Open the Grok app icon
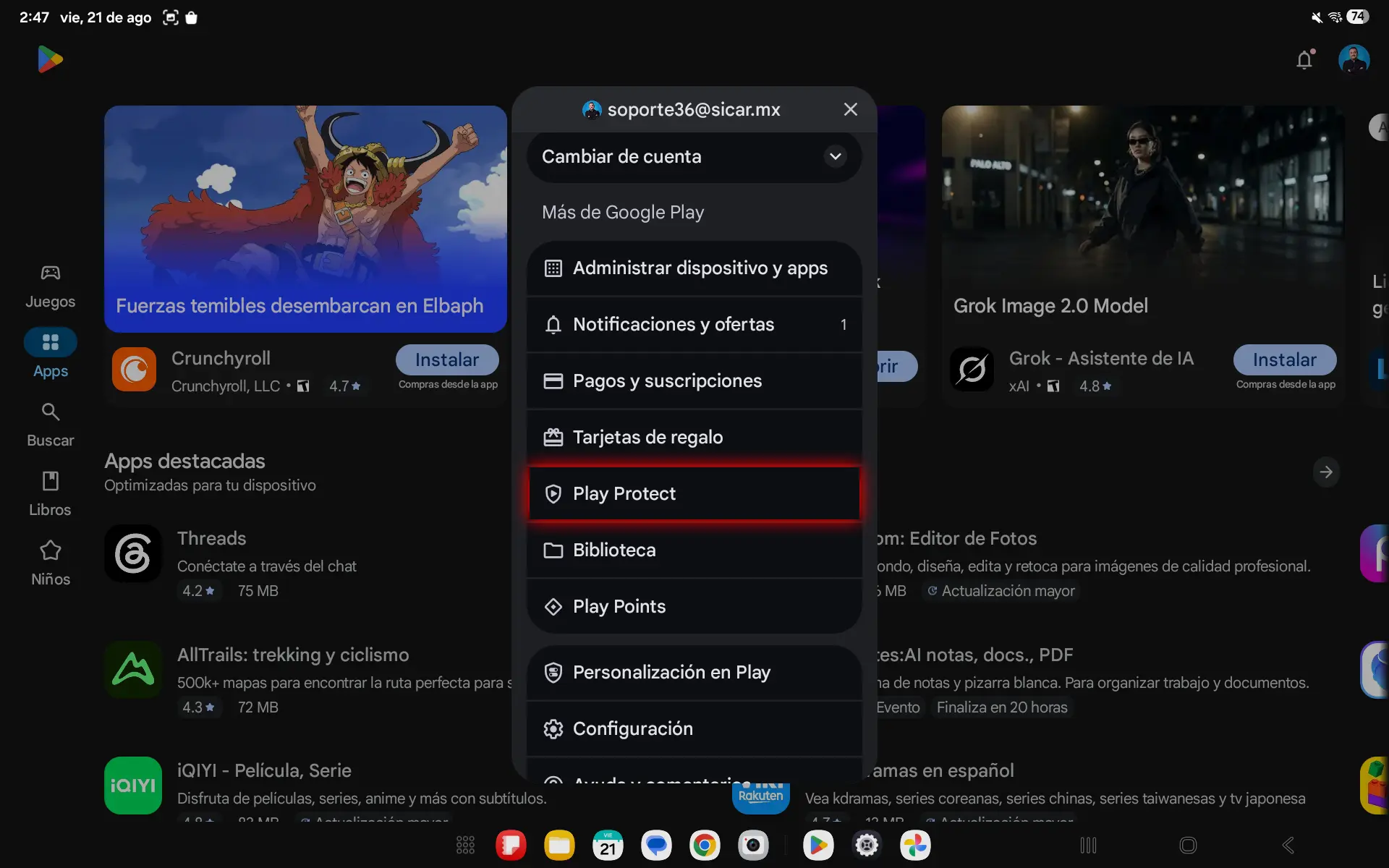This screenshot has height=868, width=1389. (x=972, y=370)
